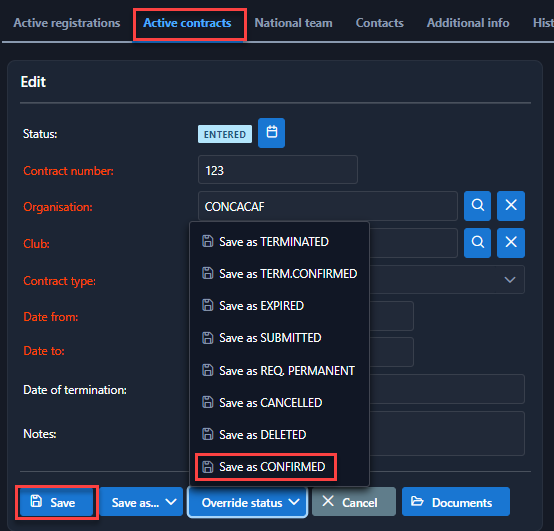554x531 pixels.
Task: Search for an Organisation with magnifier icon
Action: (x=477, y=206)
